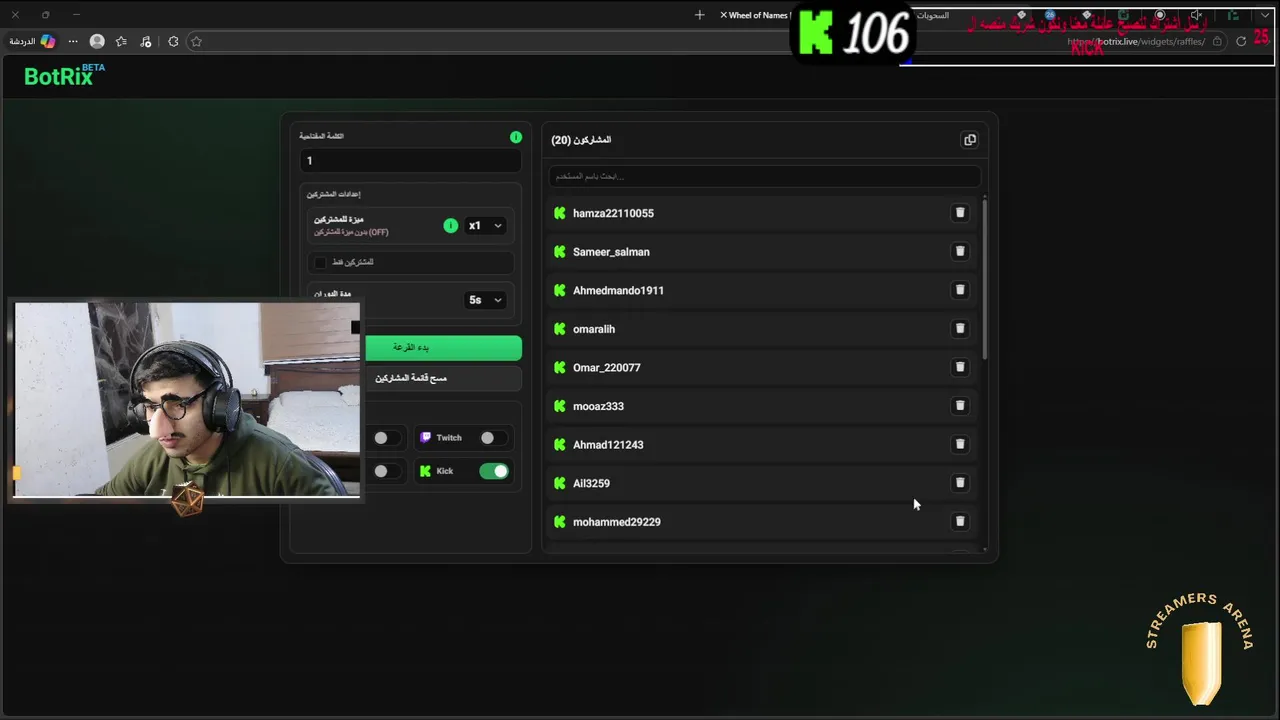The image size is (1280, 720).
Task: Click the المشاركون (20) header text
Action: click(581, 140)
